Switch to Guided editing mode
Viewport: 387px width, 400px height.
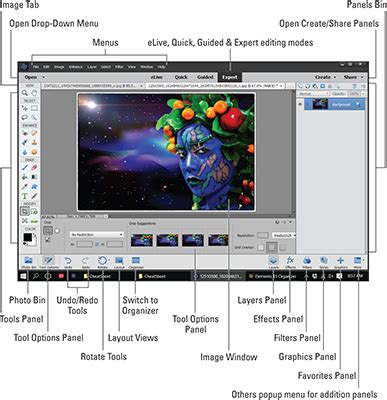205,77
